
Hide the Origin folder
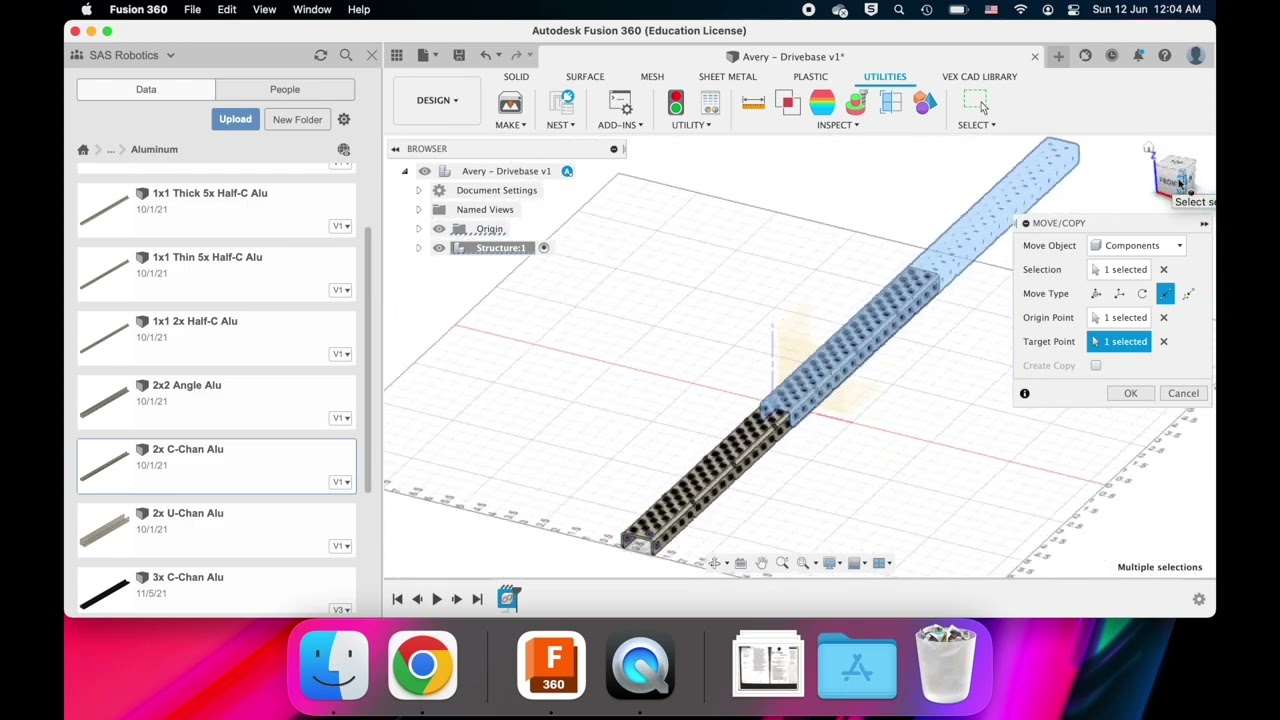439,229
